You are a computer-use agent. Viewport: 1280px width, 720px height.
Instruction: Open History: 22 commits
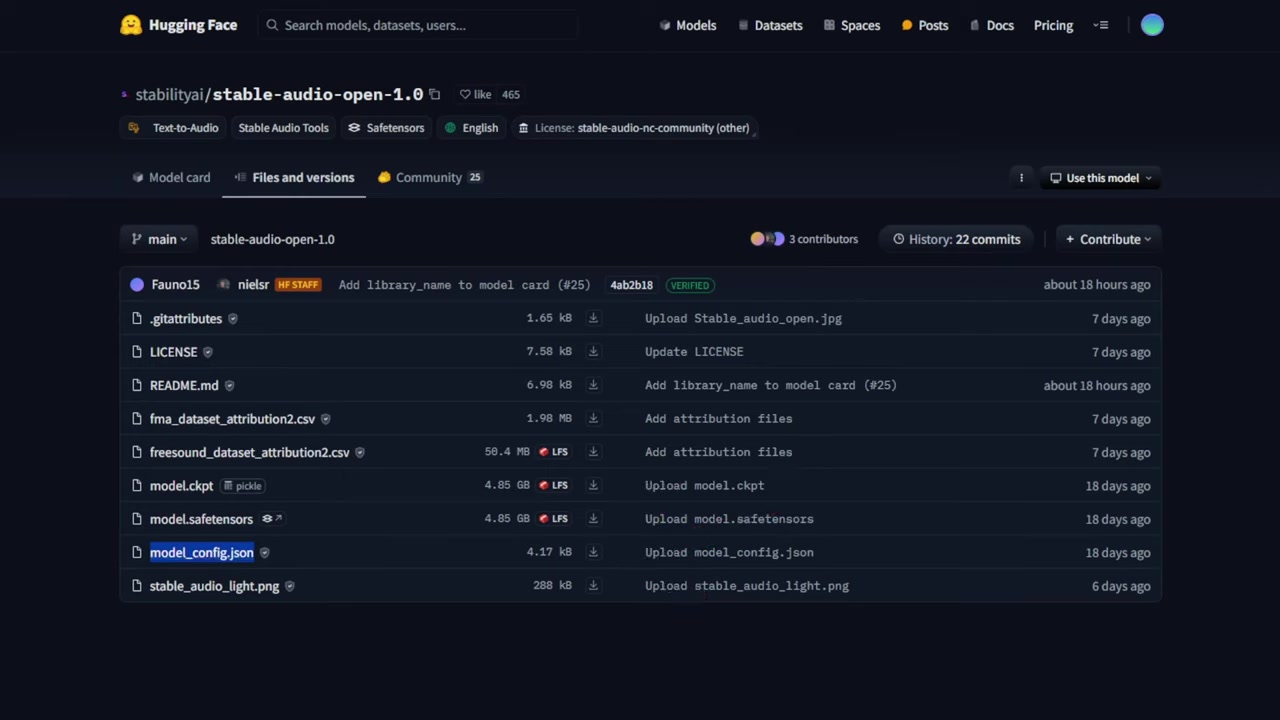click(956, 239)
